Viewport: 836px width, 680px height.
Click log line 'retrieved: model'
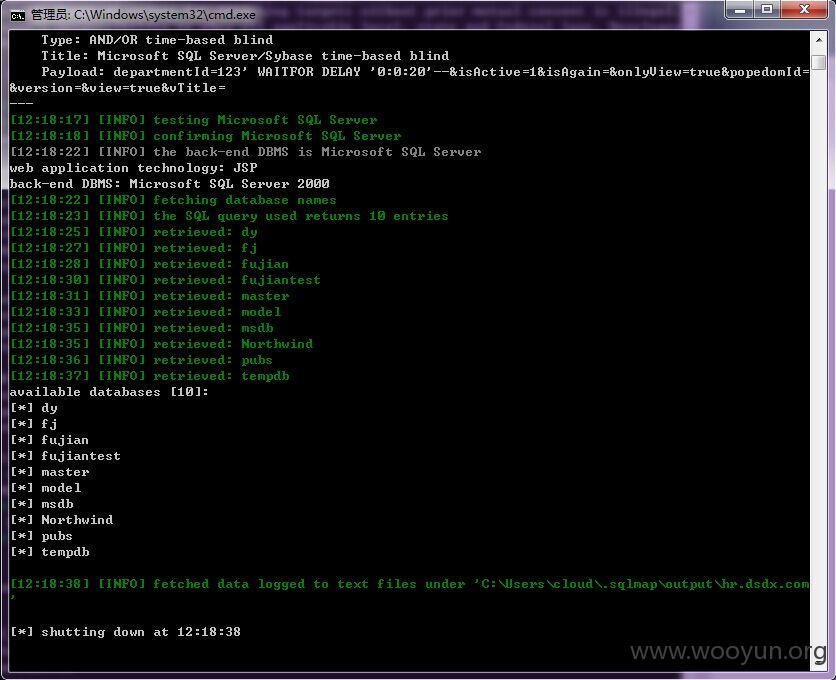146,312
